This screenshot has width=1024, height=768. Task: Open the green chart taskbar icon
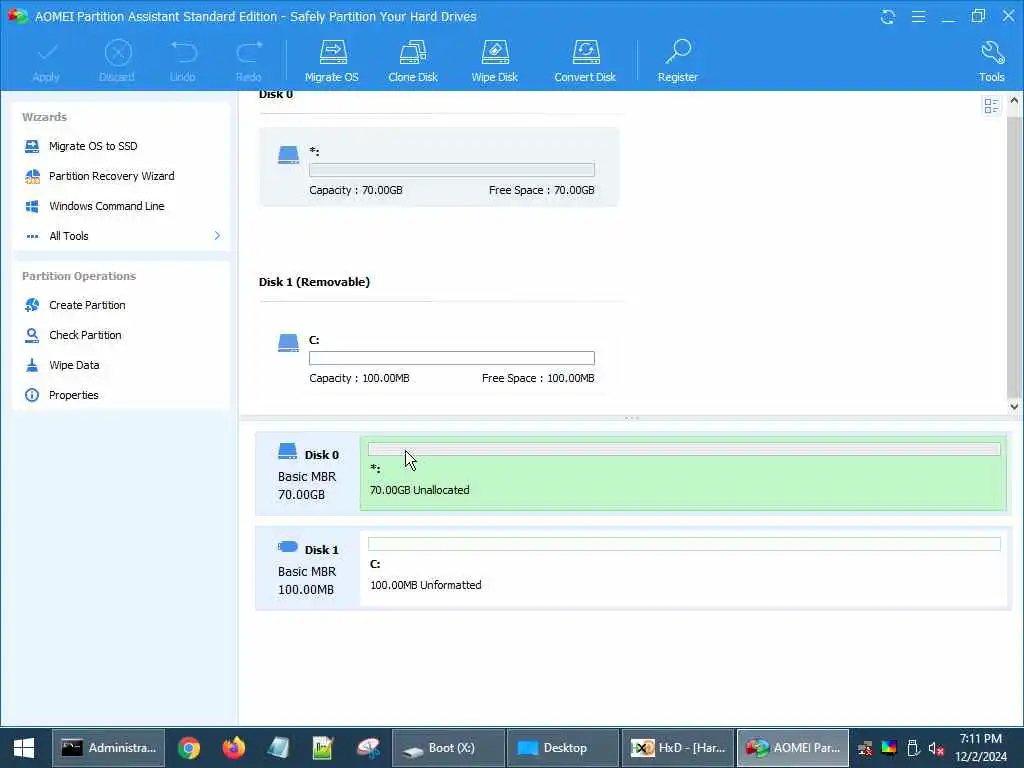click(x=323, y=748)
